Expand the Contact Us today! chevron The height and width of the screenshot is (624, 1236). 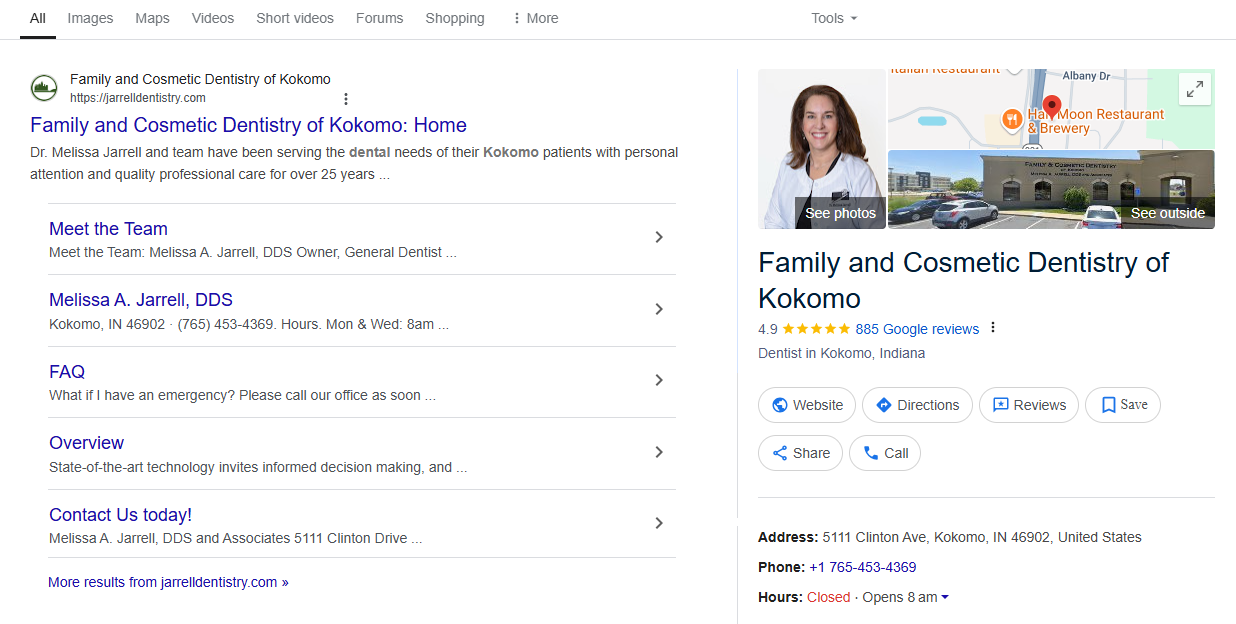(659, 523)
